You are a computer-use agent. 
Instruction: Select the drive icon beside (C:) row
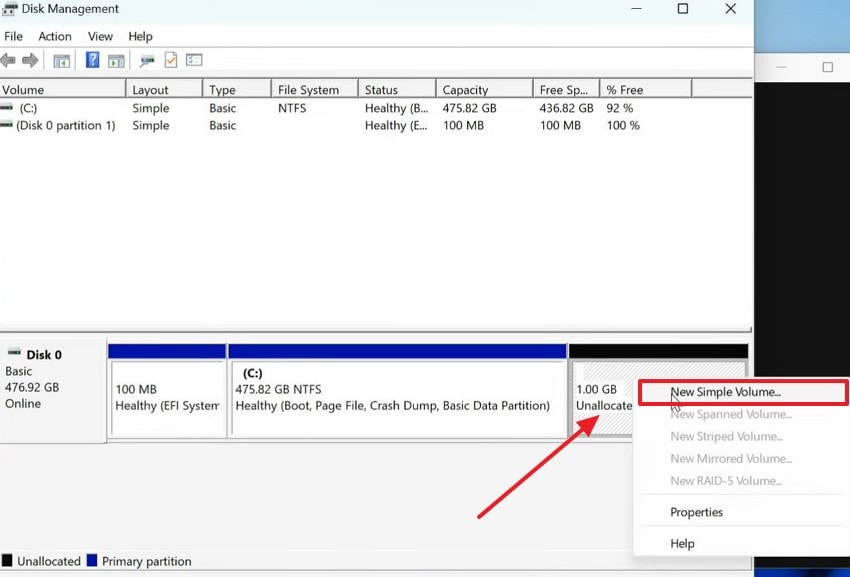pos(7,107)
